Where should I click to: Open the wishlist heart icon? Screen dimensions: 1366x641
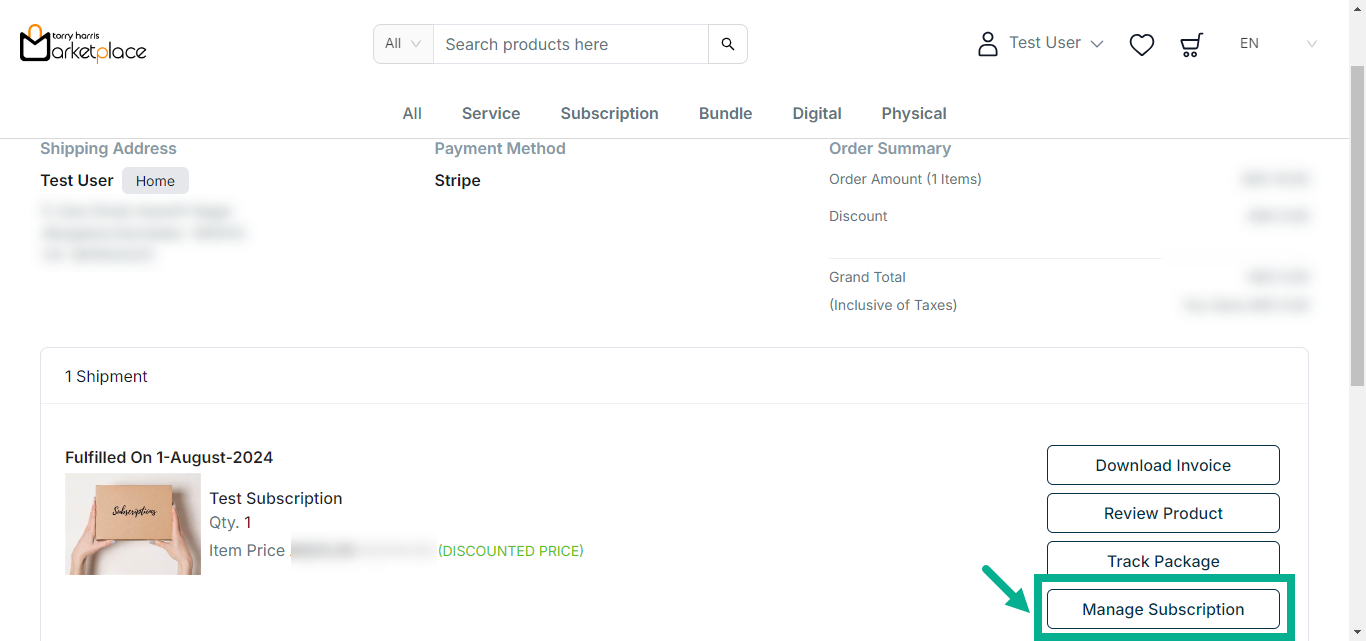[x=1141, y=44]
